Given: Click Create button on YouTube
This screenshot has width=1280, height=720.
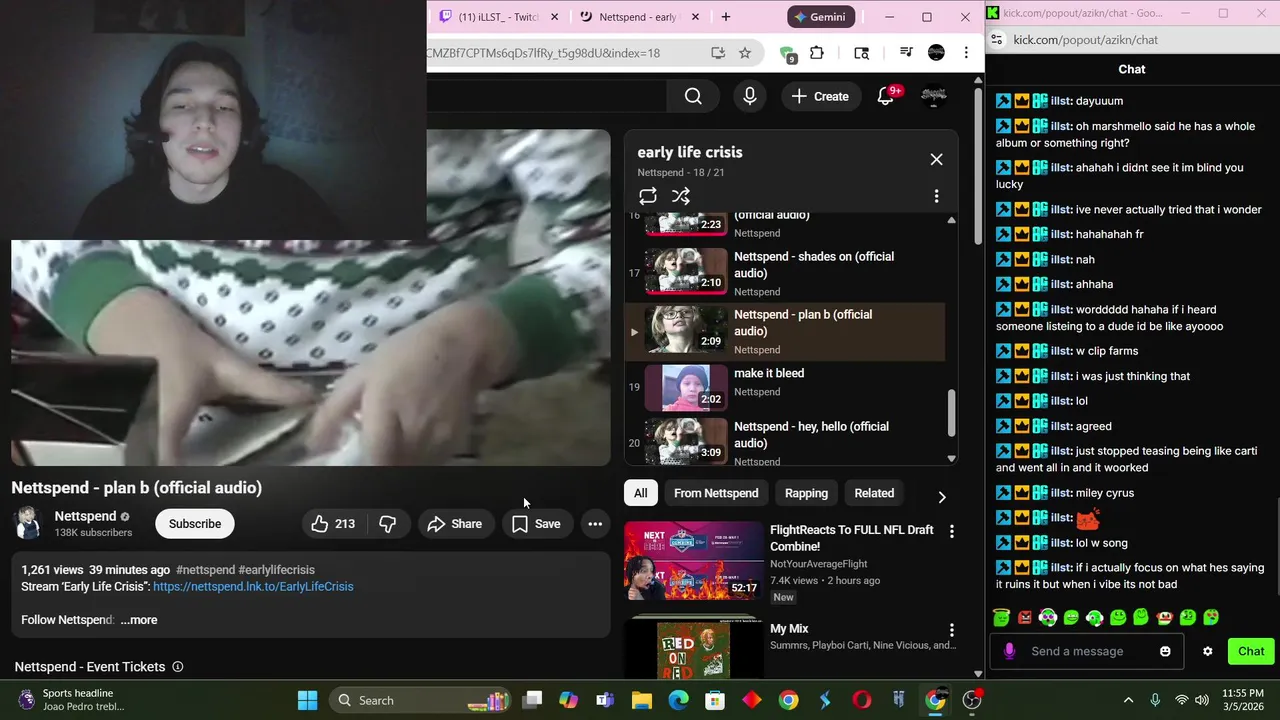Looking at the screenshot, I should pos(820,96).
